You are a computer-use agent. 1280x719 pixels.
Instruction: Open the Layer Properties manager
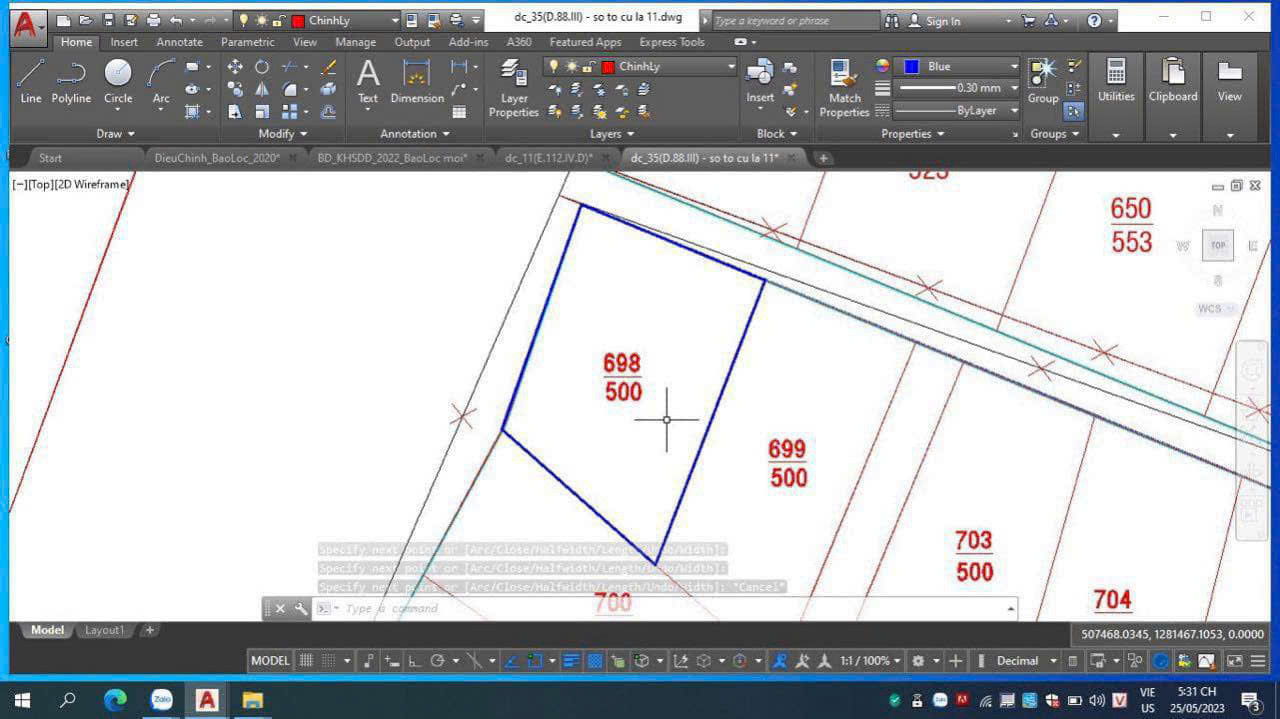coord(514,88)
